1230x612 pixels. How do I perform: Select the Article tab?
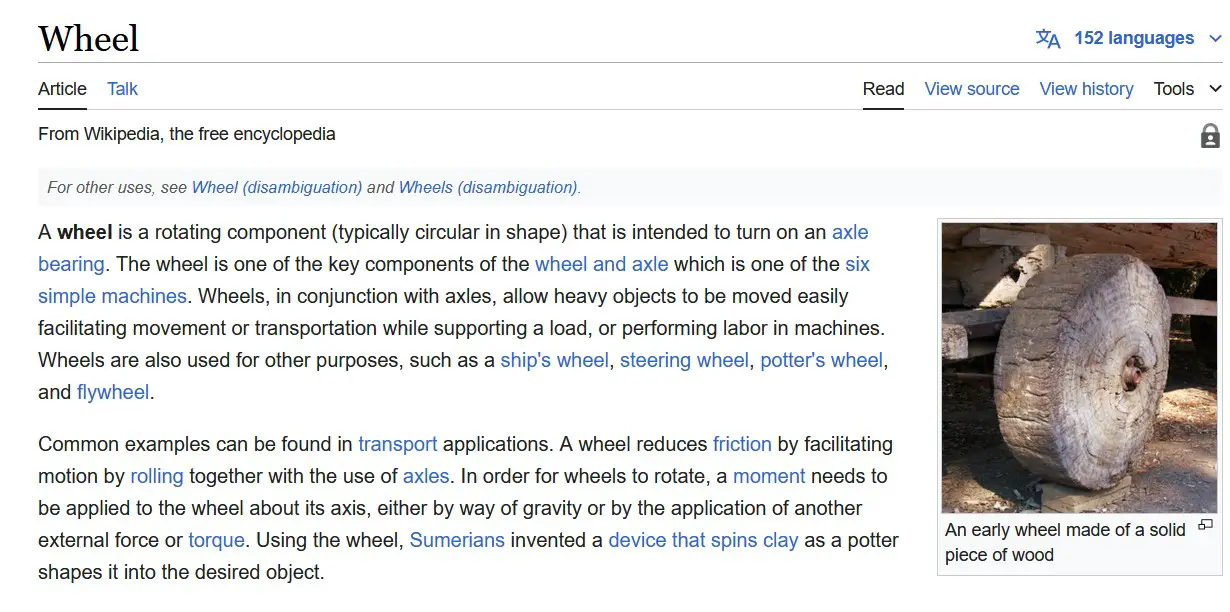[x=62, y=89]
